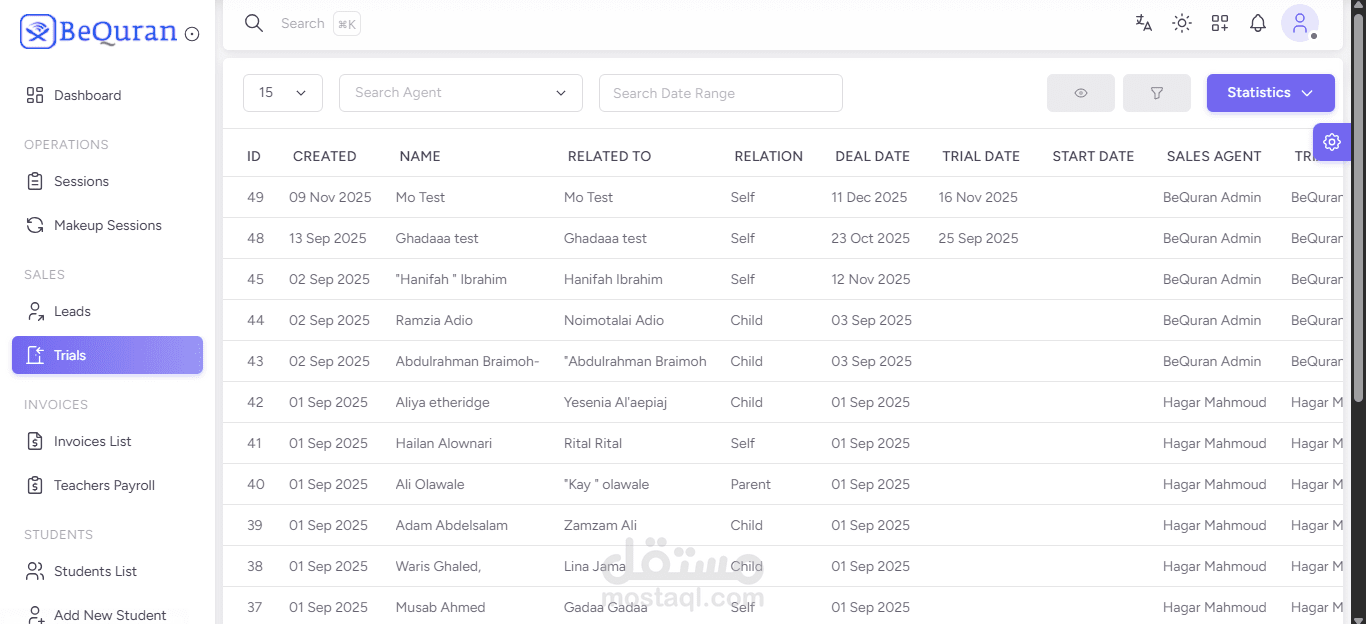Click the translate language icon
This screenshot has width=1366, height=624.
click(x=1143, y=23)
